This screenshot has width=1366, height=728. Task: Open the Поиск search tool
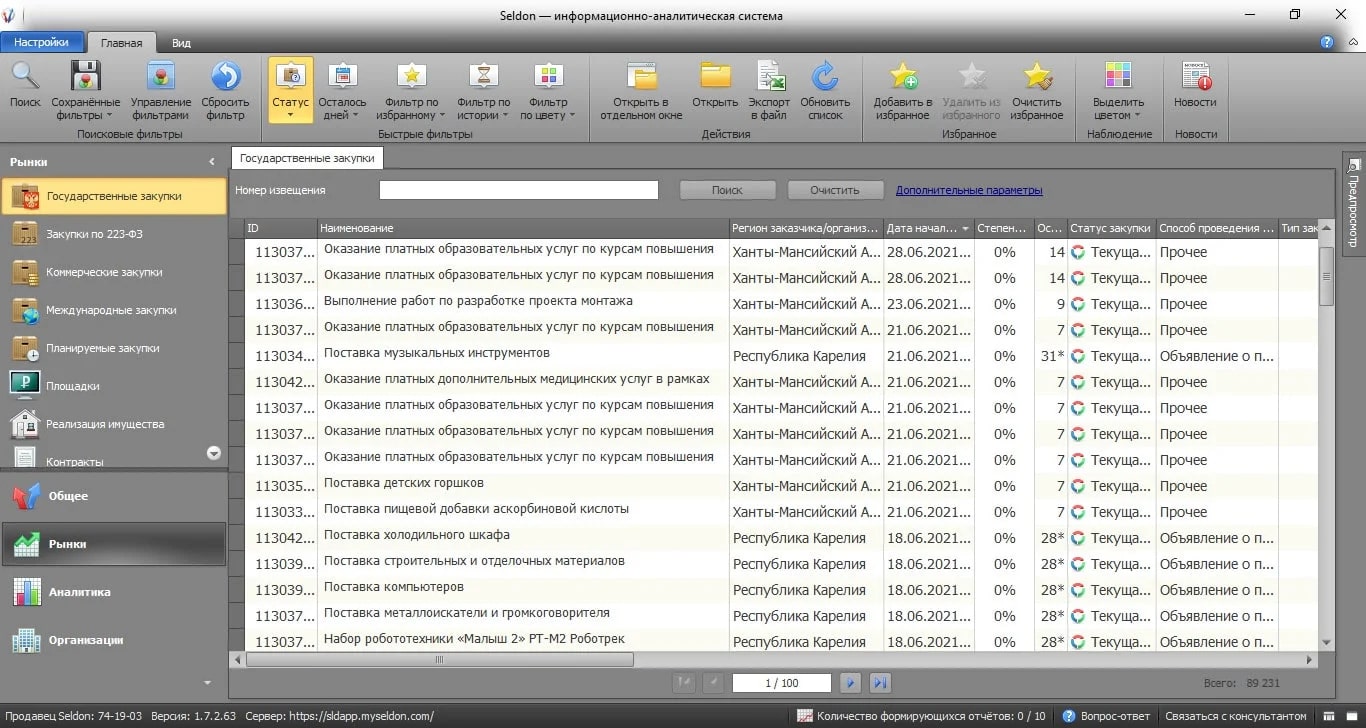click(x=25, y=86)
